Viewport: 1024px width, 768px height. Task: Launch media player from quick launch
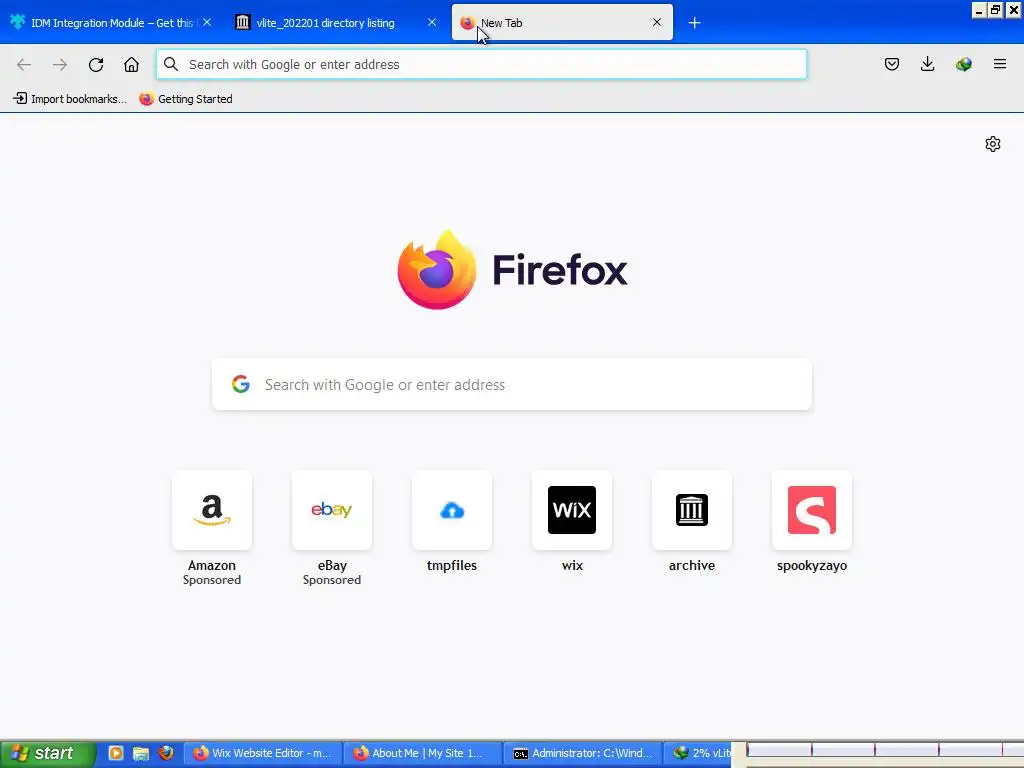point(116,753)
